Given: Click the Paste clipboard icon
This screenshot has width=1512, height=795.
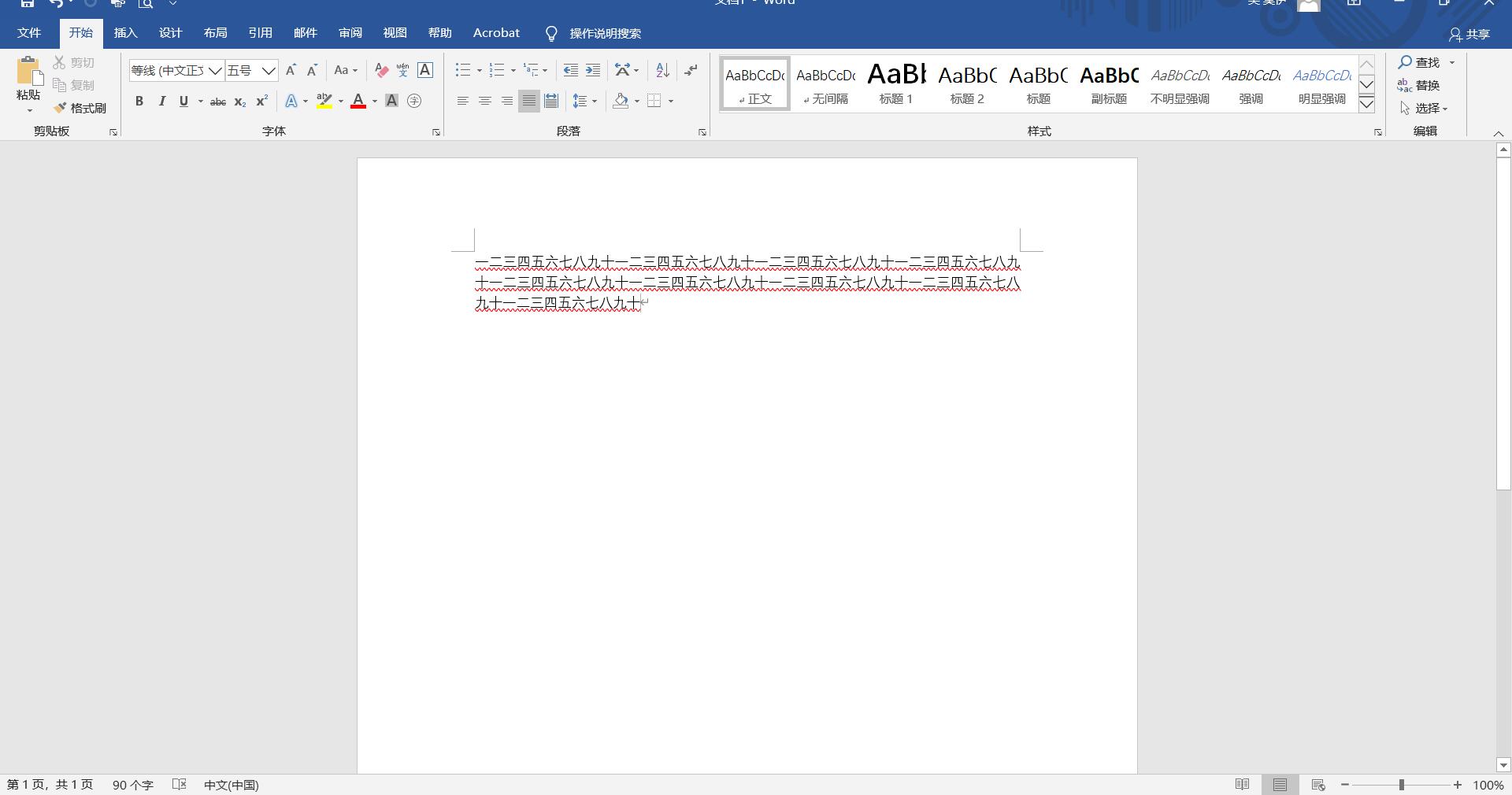Looking at the screenshot, I should point(28,70).
